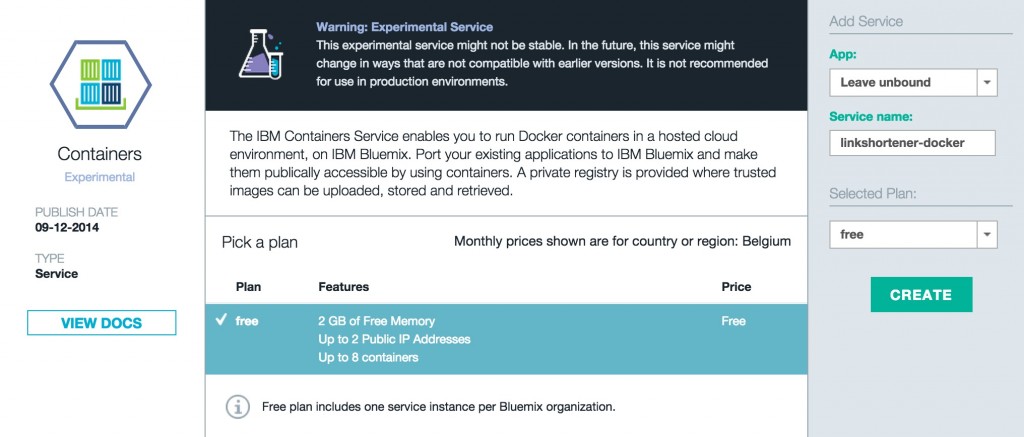Viewport: 1024px width, 437px height.
Task: Click the Free price cell
Action: (733, 321)
